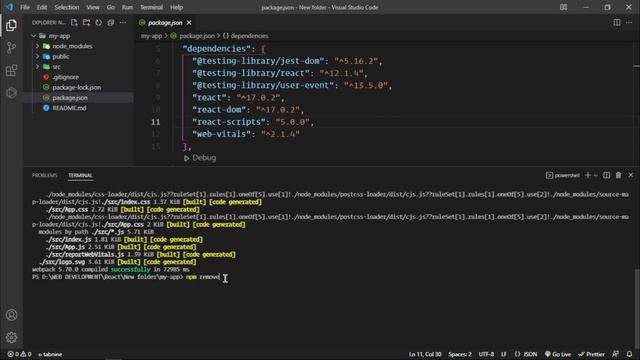Click the "web-vitals" dependency line
The image size is (640, 360).
pyautogui.click(x=246, y=134)
